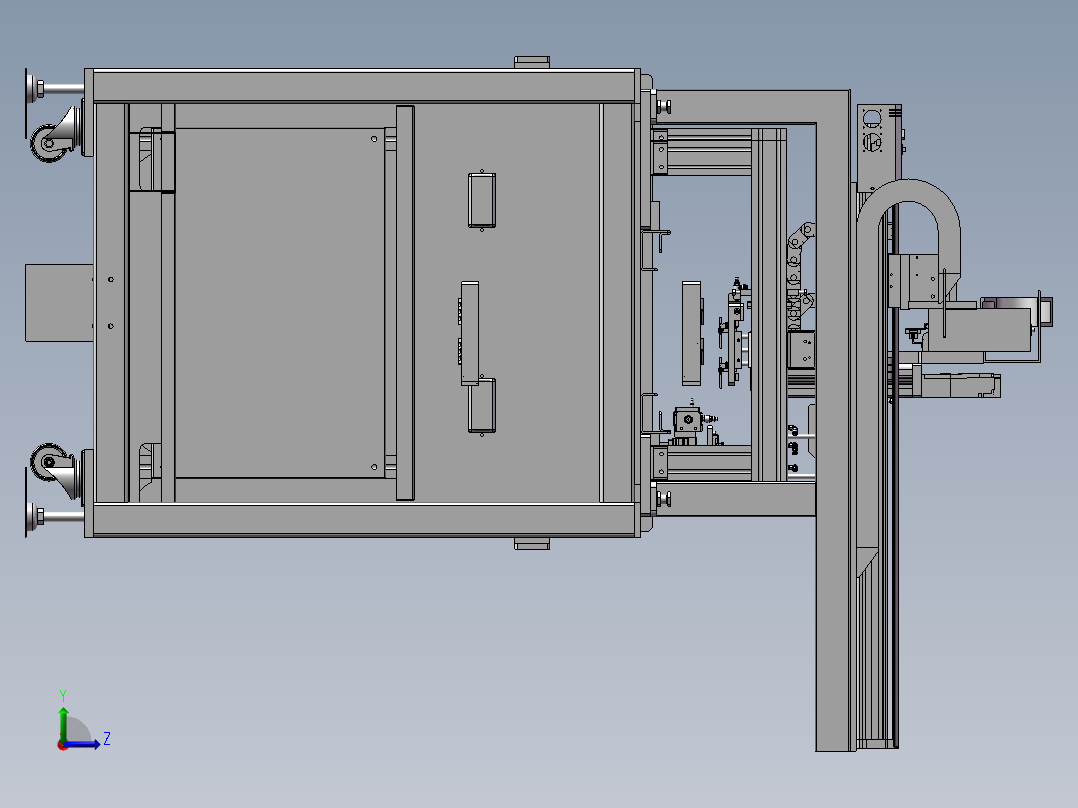Select the small standalone rectangular plate

click(x=692, y=333)
